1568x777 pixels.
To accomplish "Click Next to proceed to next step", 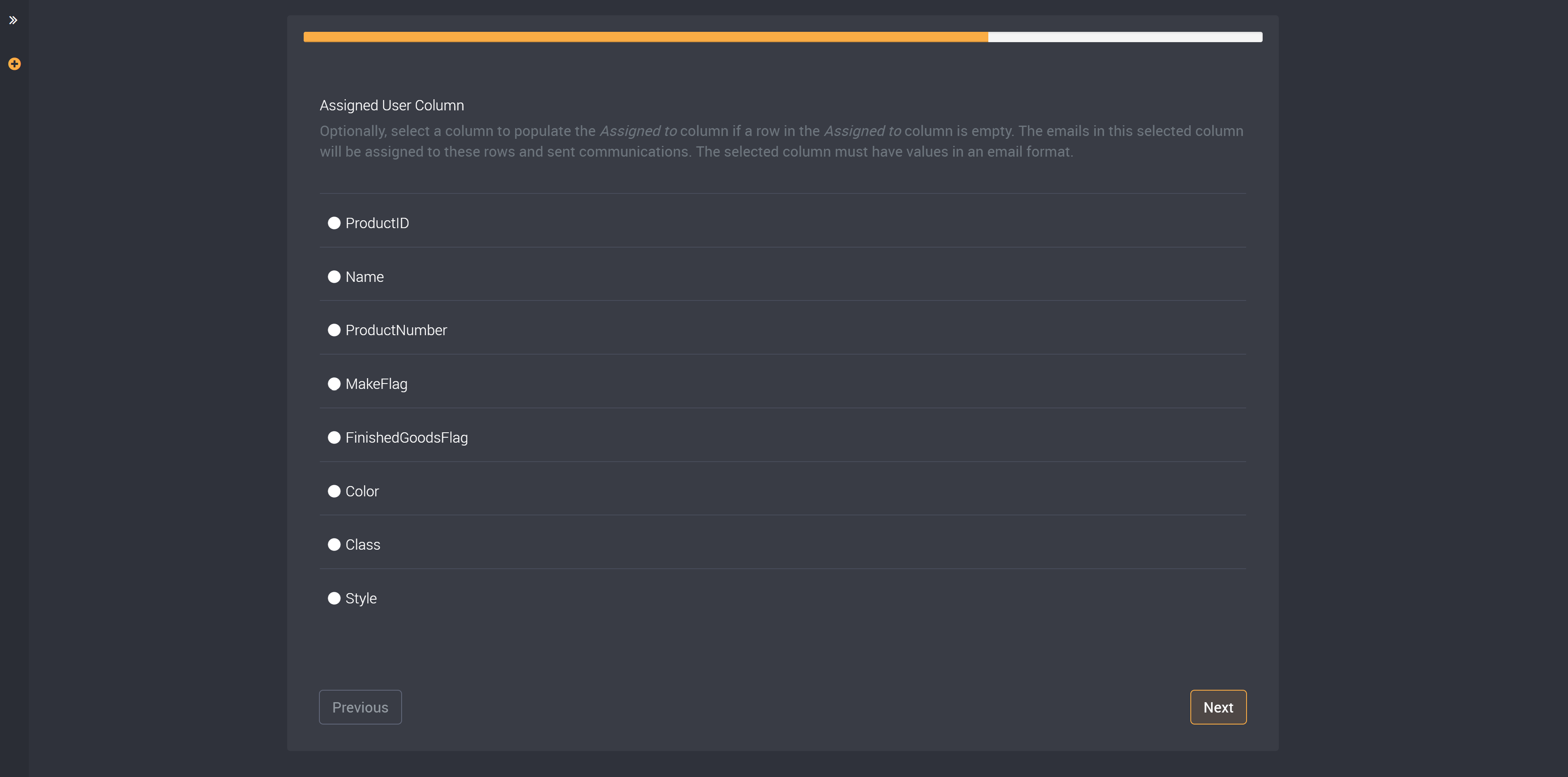I will 1218,707.
